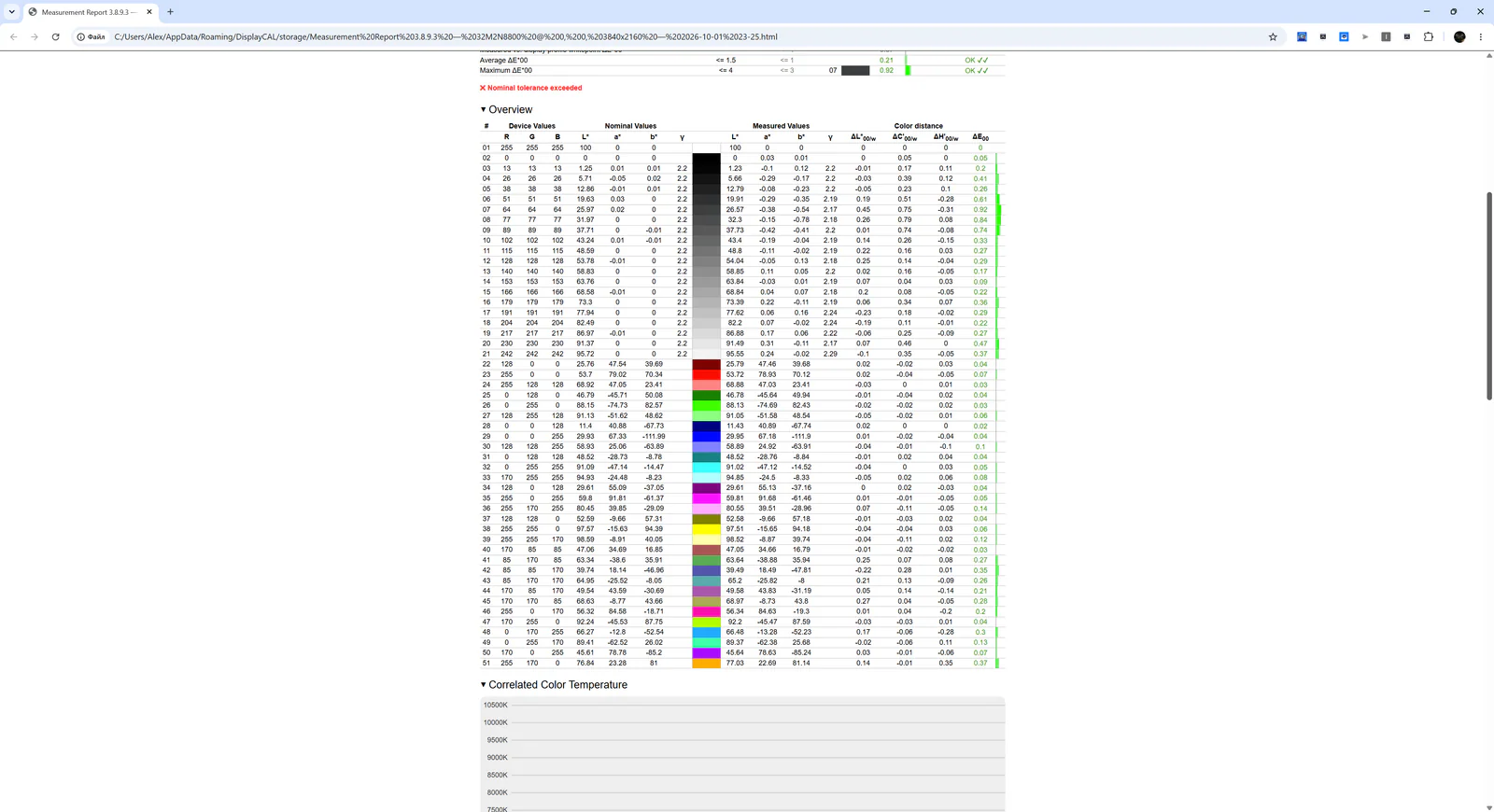This screenshot has width=1494, height=812.
Task: Click the first blue extension icon beside the star
Action: 1302,37
